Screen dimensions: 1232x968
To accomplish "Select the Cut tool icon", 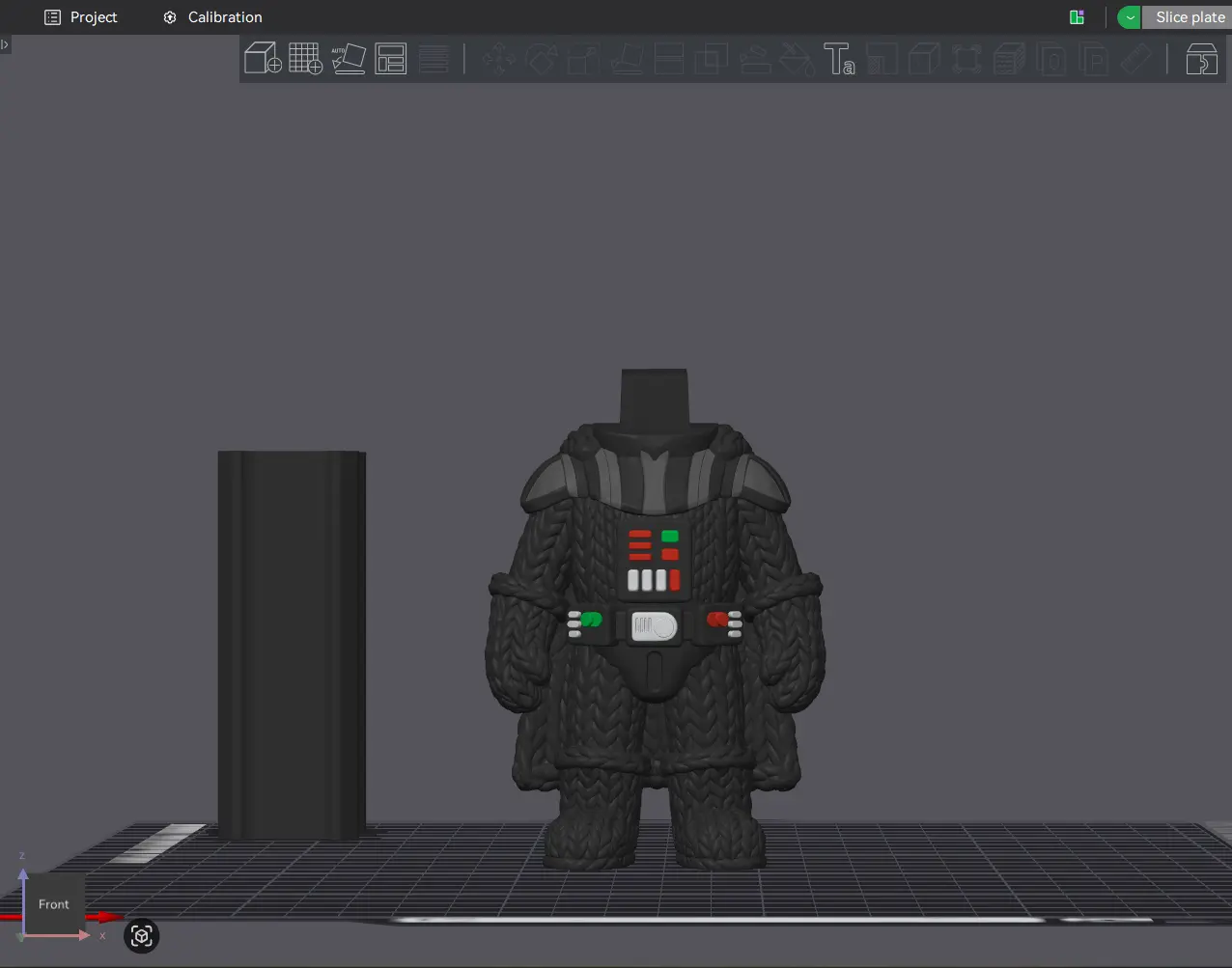I will [669, 59].
